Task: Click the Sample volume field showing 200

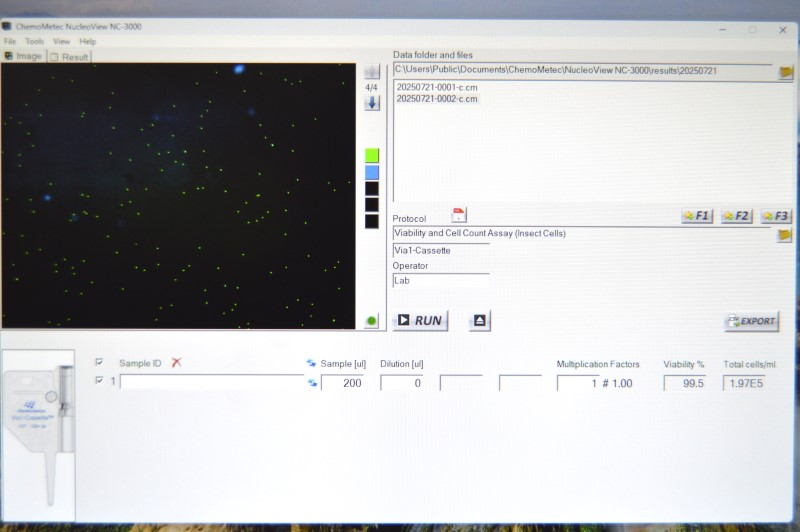Action: [x=342, y=383]
